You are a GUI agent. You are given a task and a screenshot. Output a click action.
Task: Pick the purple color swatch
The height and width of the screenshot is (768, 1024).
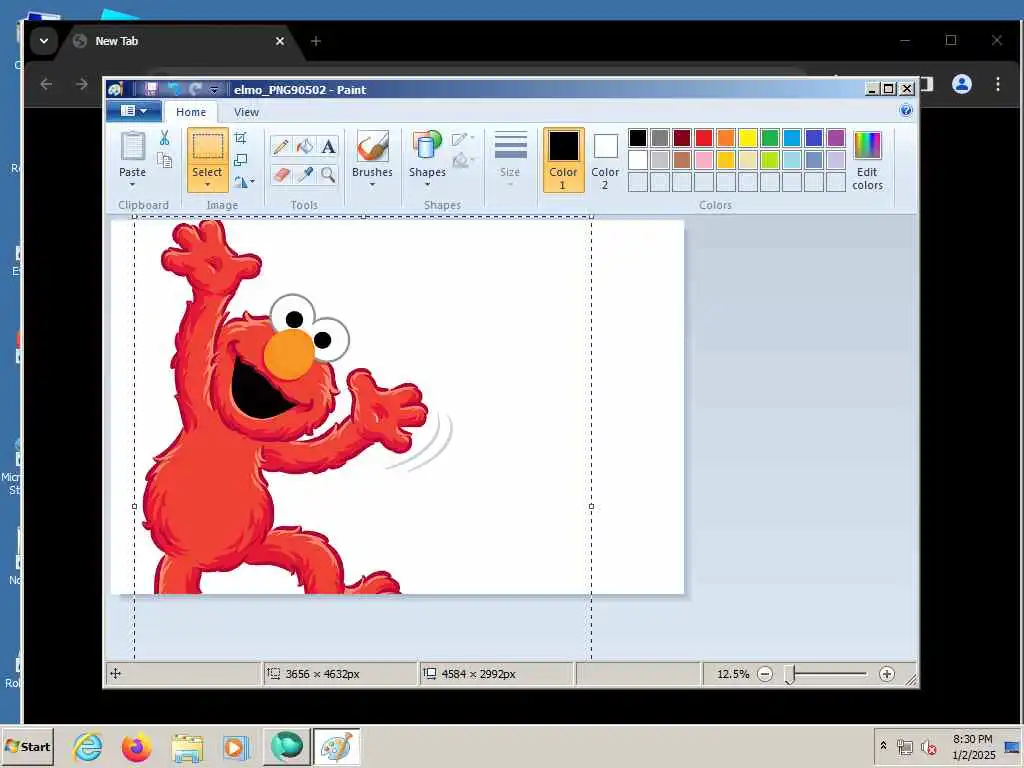pyautogui.click(x=836, y=138)
